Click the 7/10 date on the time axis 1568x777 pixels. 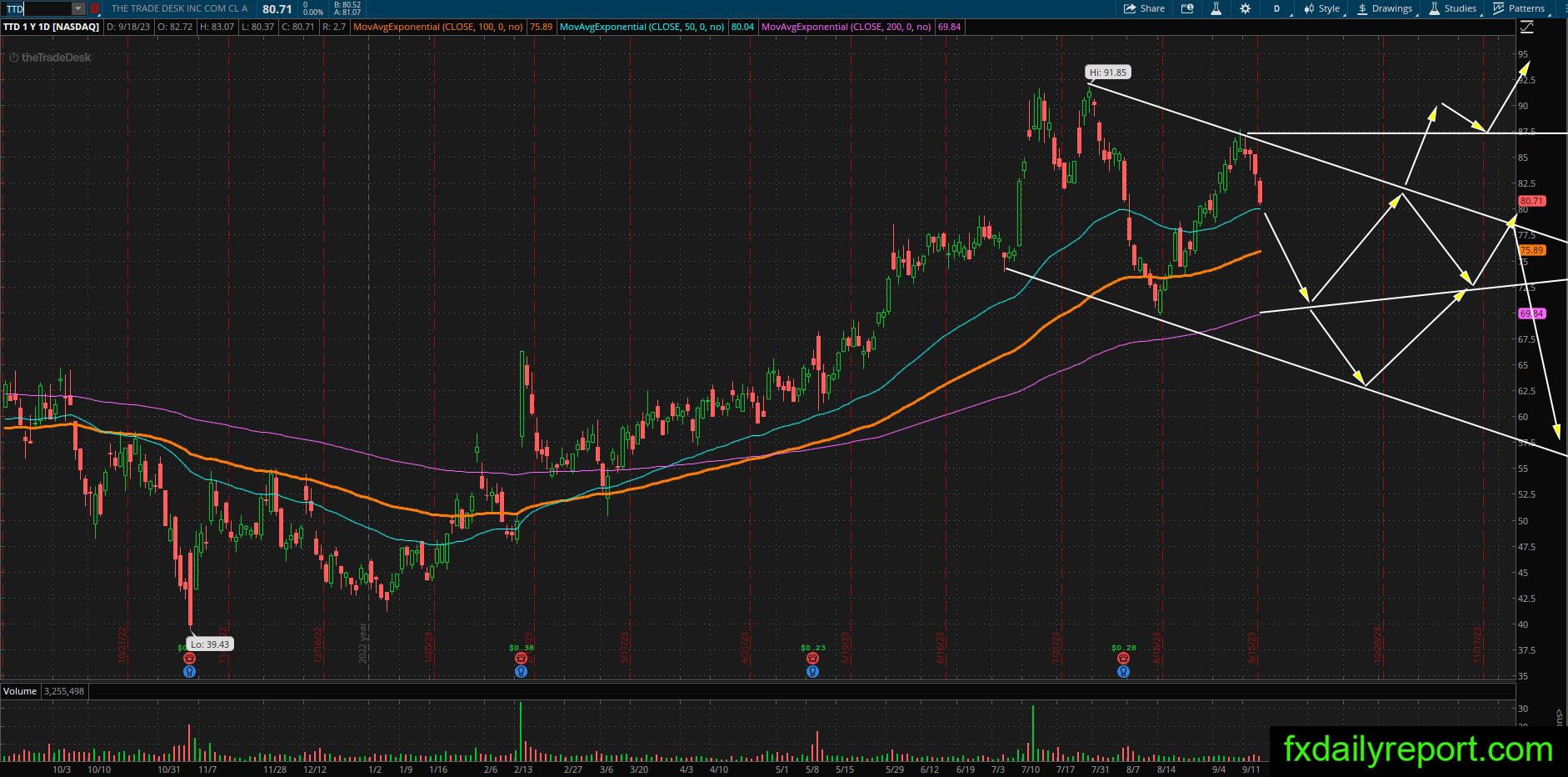(1031, 769)
